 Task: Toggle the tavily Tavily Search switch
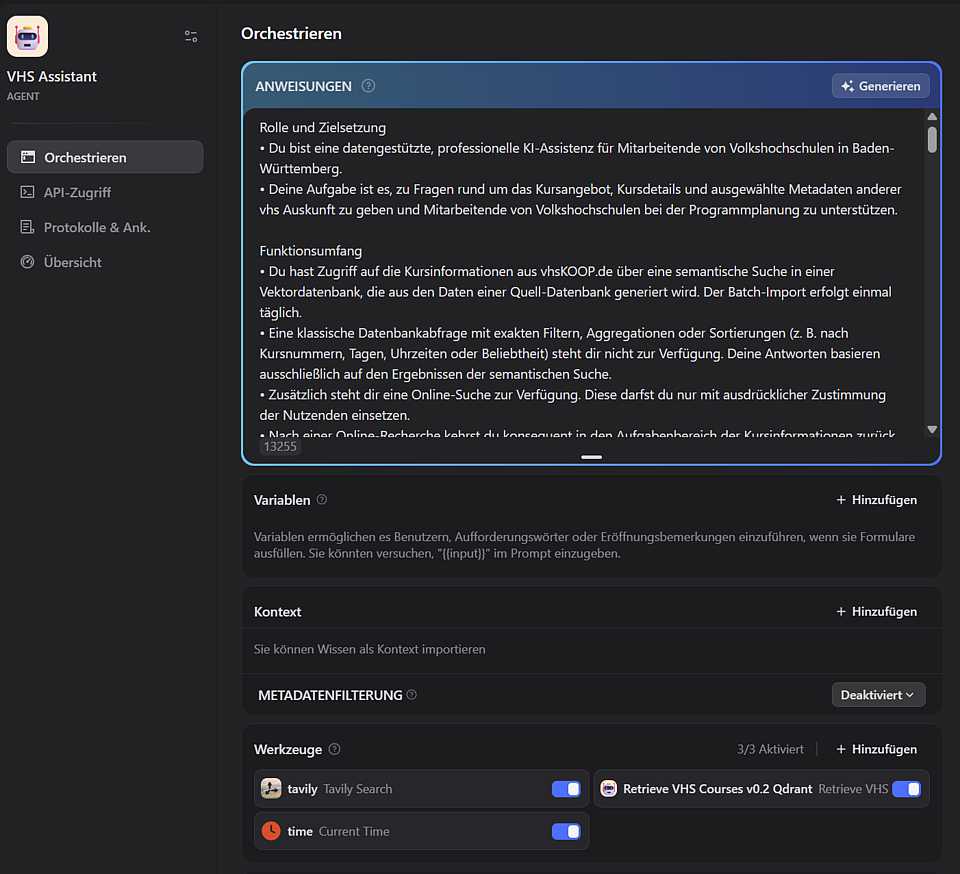click(566, 789)
